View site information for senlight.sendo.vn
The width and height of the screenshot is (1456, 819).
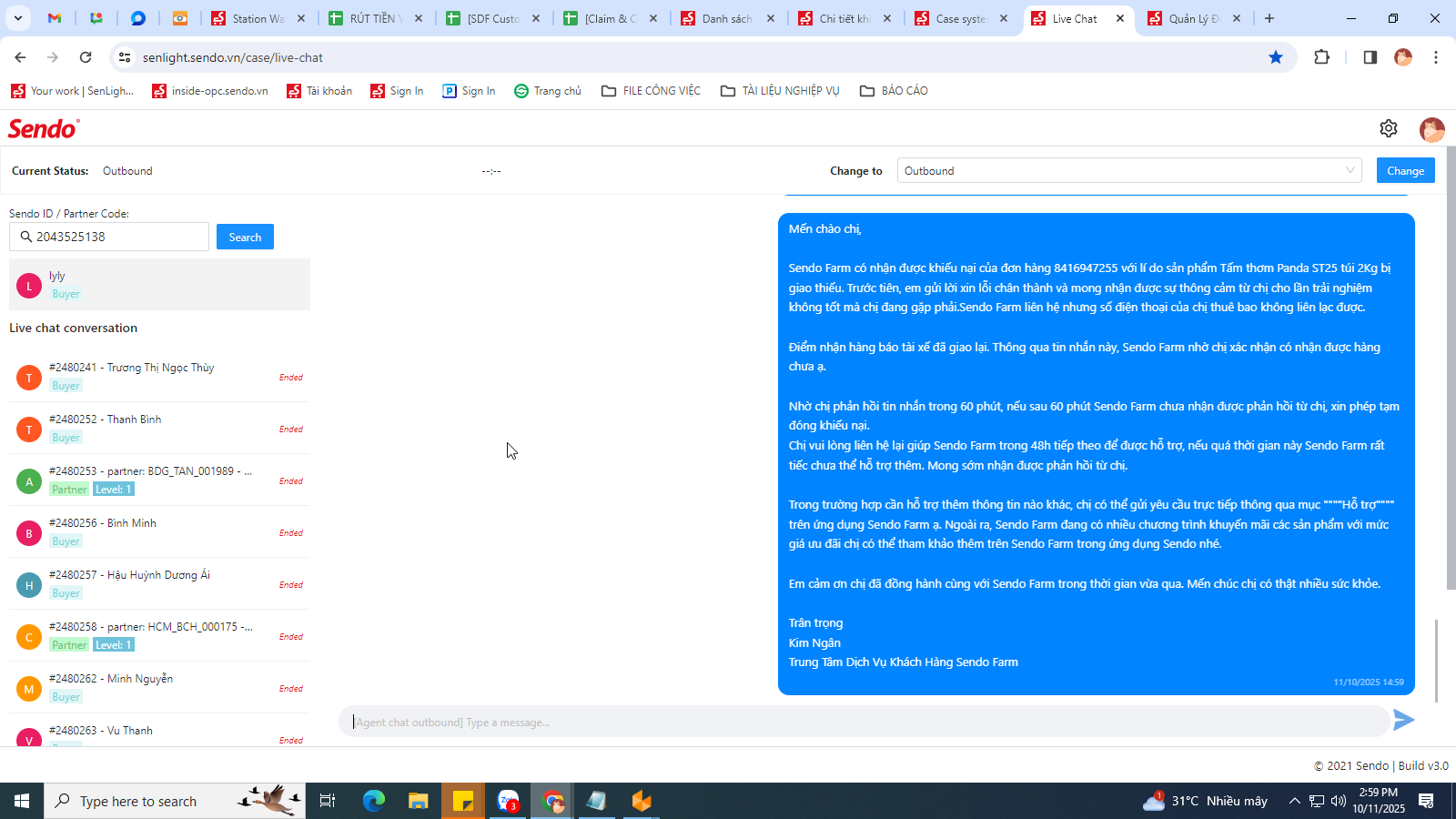[125, 57]
